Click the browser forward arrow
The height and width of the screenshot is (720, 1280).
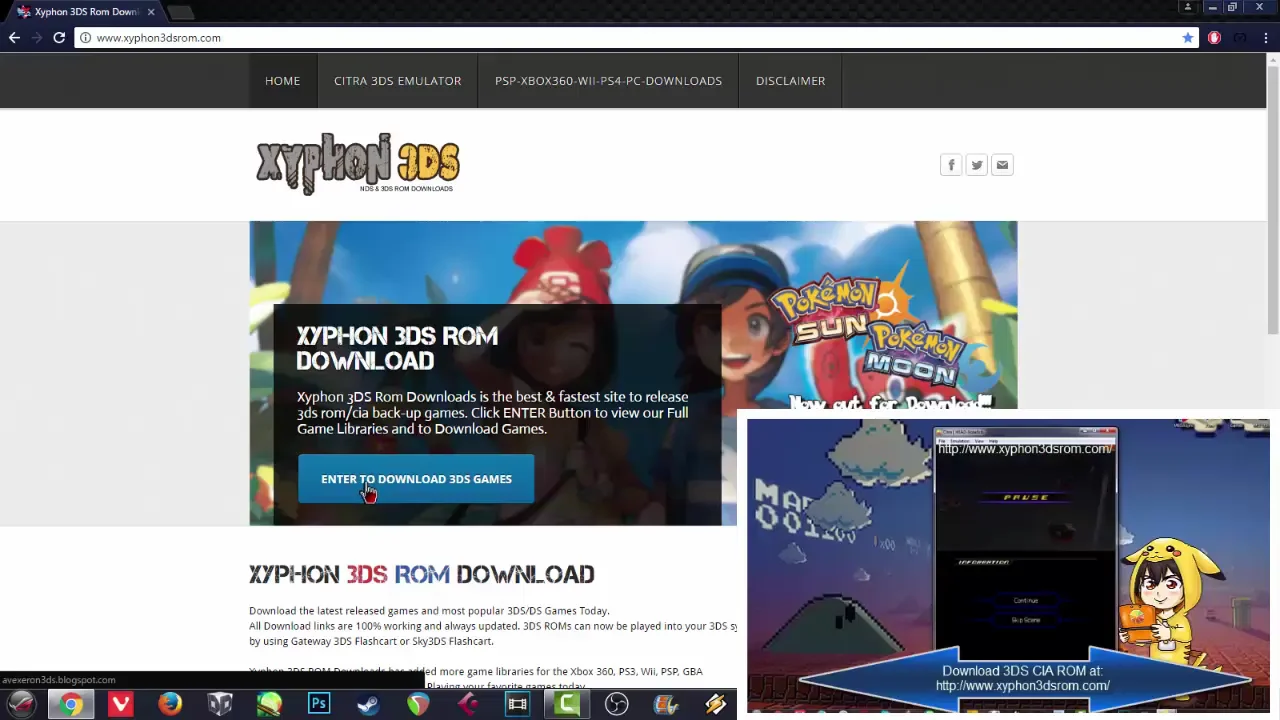click(x=37, y=37)
